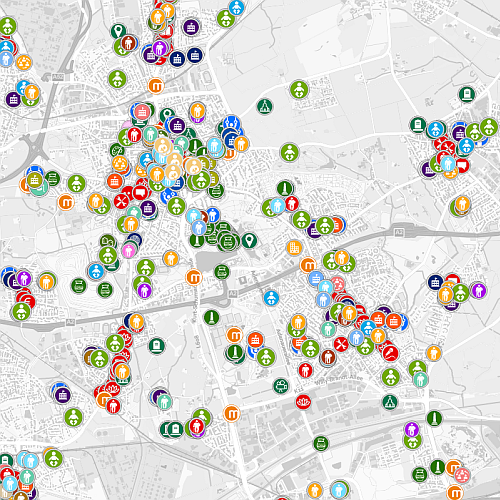The width and height of the screenshot is (500, 500).
Task: Select the brown person marker near the top
Action: [129, 42]
